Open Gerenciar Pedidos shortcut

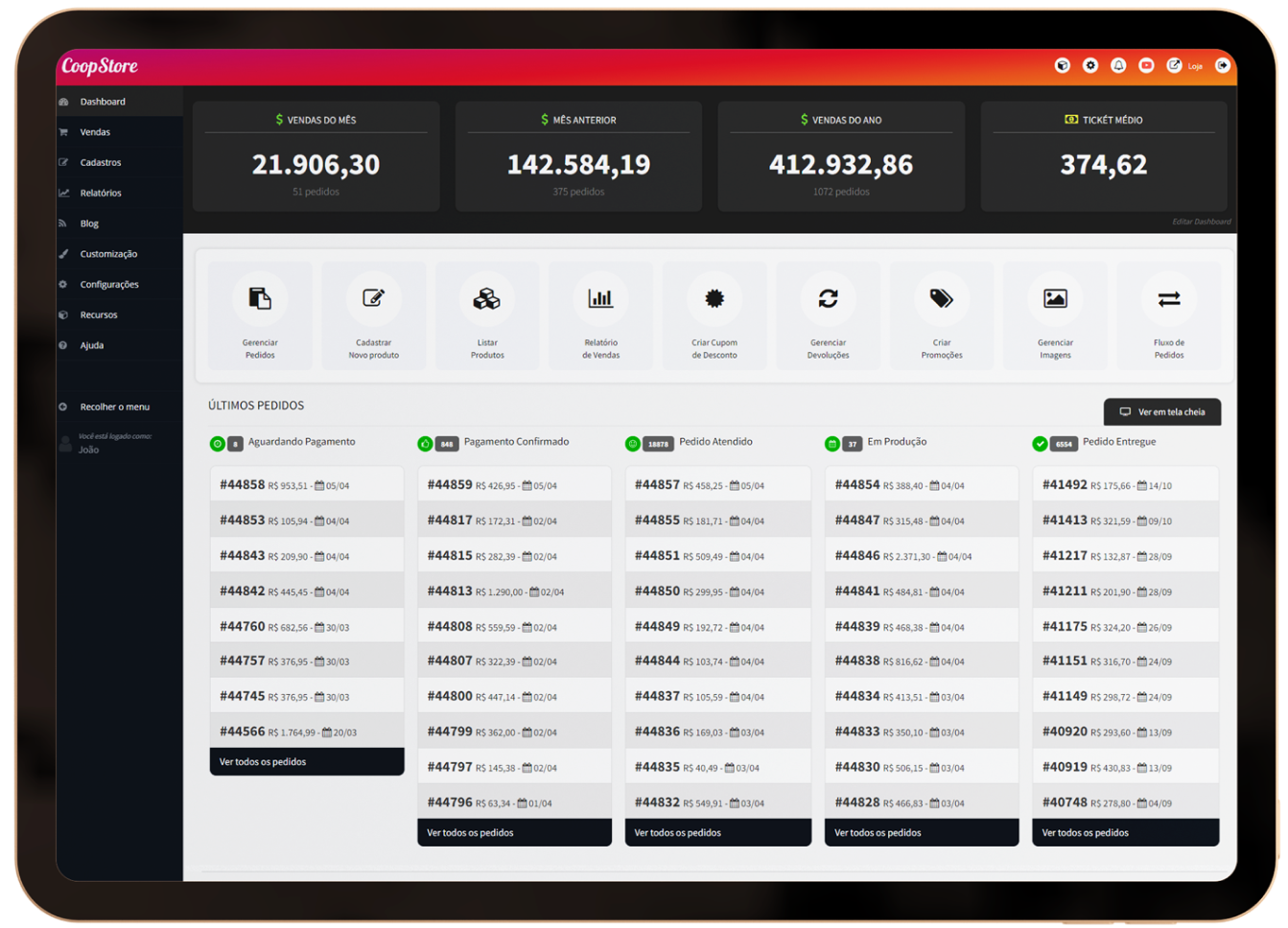pos(260,315)
